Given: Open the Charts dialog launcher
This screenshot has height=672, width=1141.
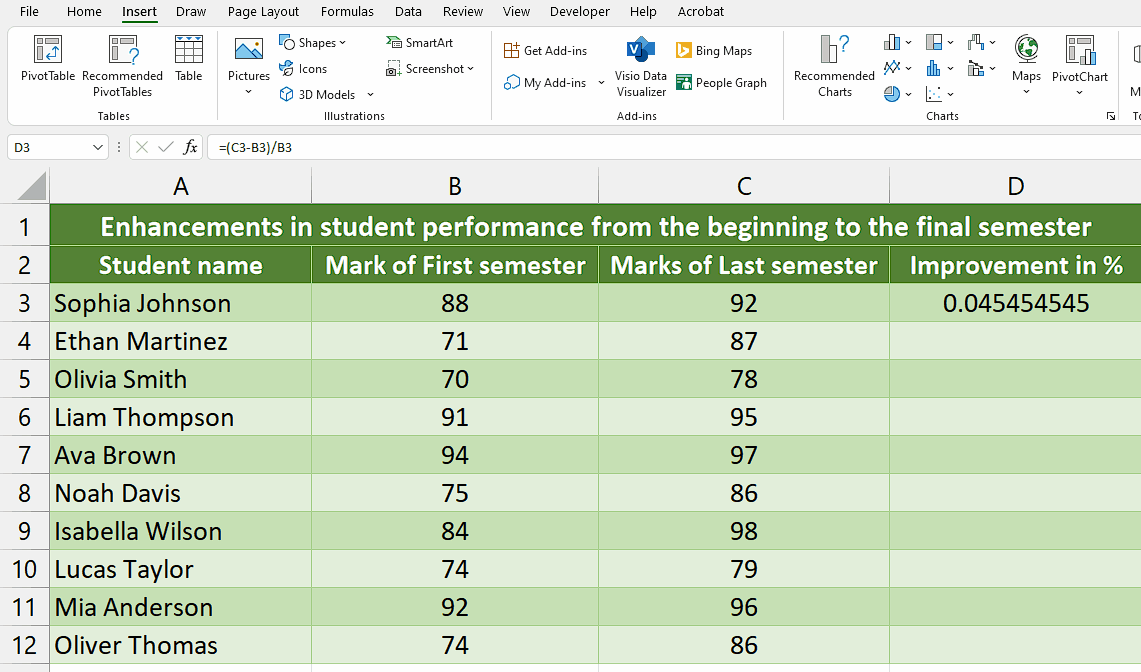Looking at the screenshot, I should point(1111,116).
